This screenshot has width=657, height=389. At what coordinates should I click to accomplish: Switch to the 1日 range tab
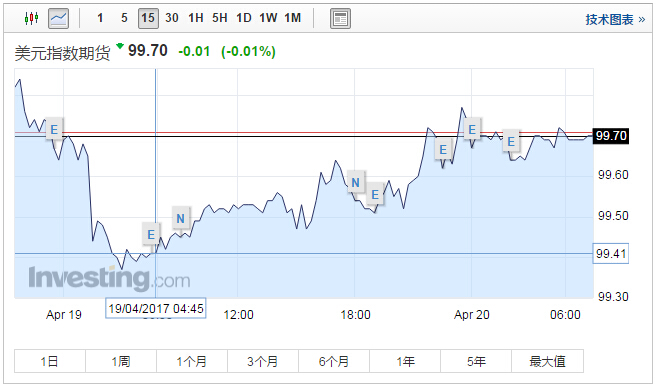click(x=50, y=361)
